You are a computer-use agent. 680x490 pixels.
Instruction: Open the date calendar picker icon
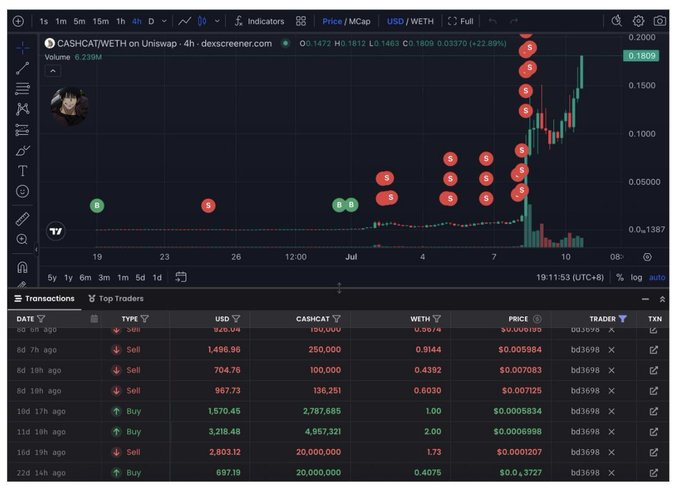pyautogui.click(x=94, y=319)
